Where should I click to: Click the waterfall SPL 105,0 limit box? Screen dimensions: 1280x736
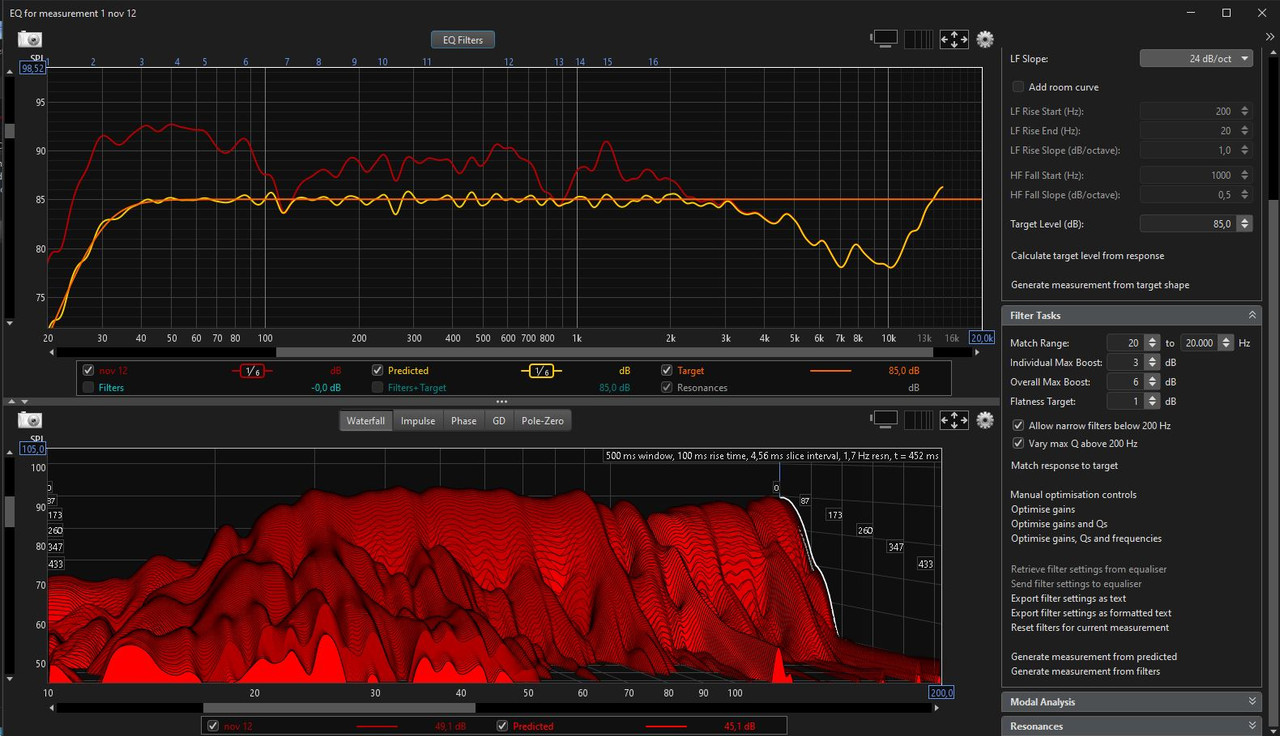click(x=33, y=449)
